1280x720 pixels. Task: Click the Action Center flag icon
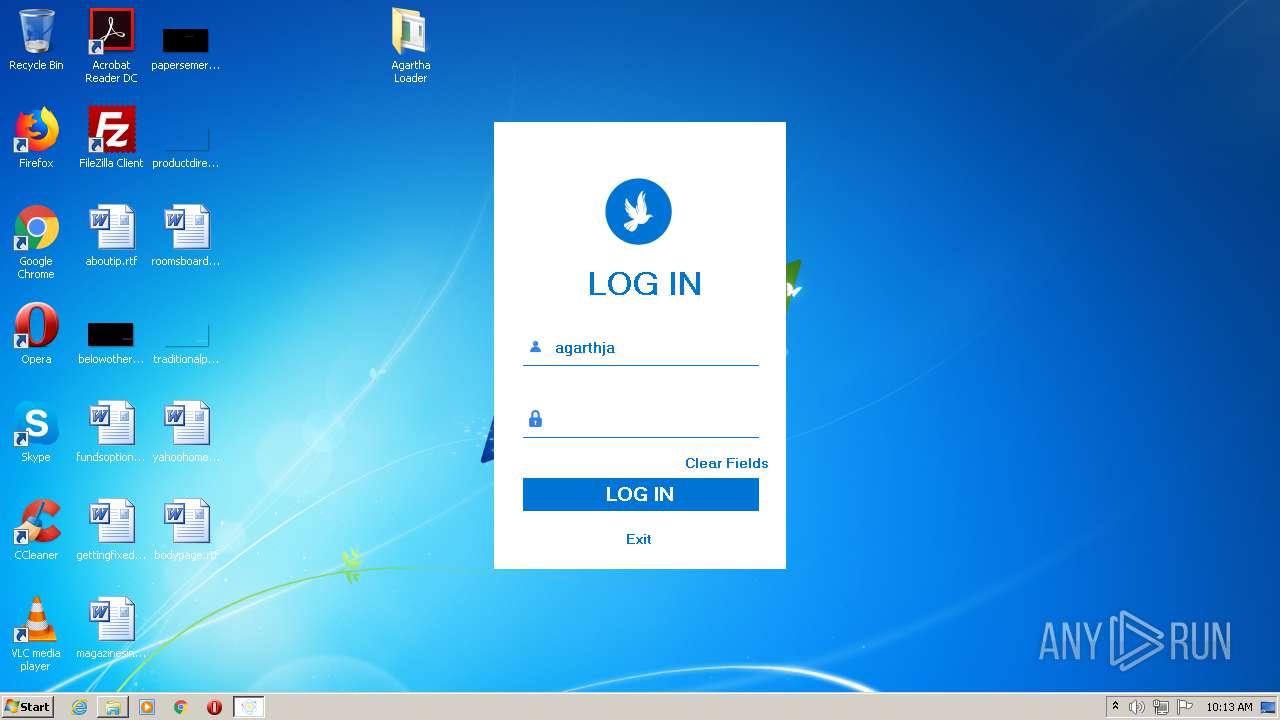pos(1185,707)
